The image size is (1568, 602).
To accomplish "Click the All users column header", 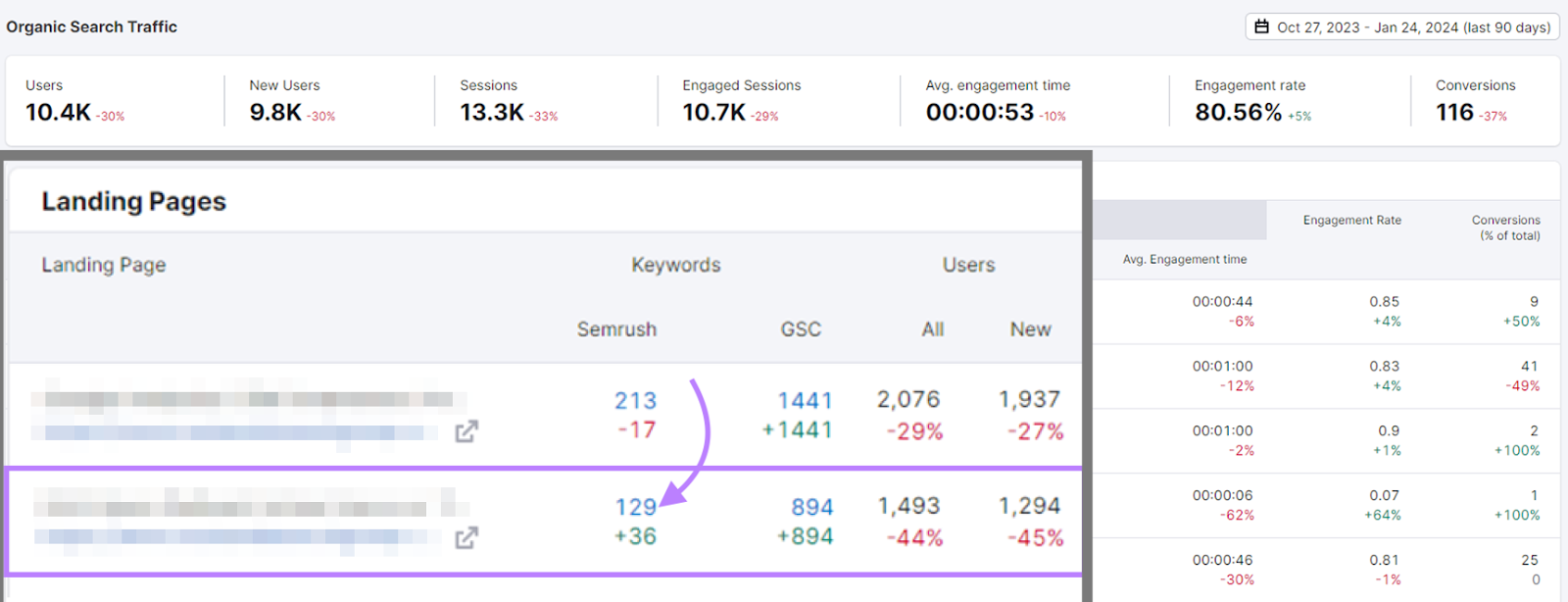I will pos(932,329).
